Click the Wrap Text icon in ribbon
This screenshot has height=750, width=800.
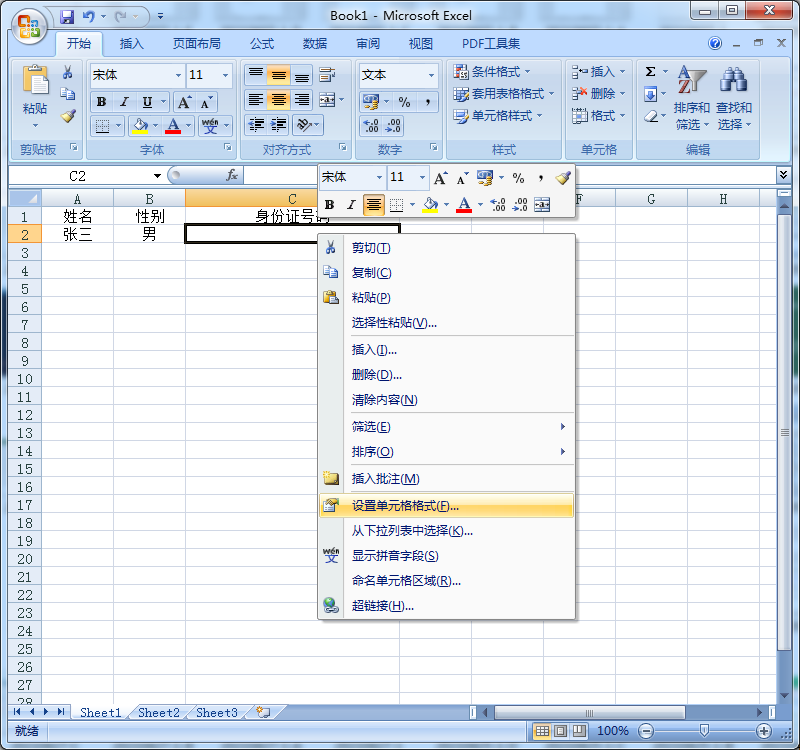tap(327, 75)
